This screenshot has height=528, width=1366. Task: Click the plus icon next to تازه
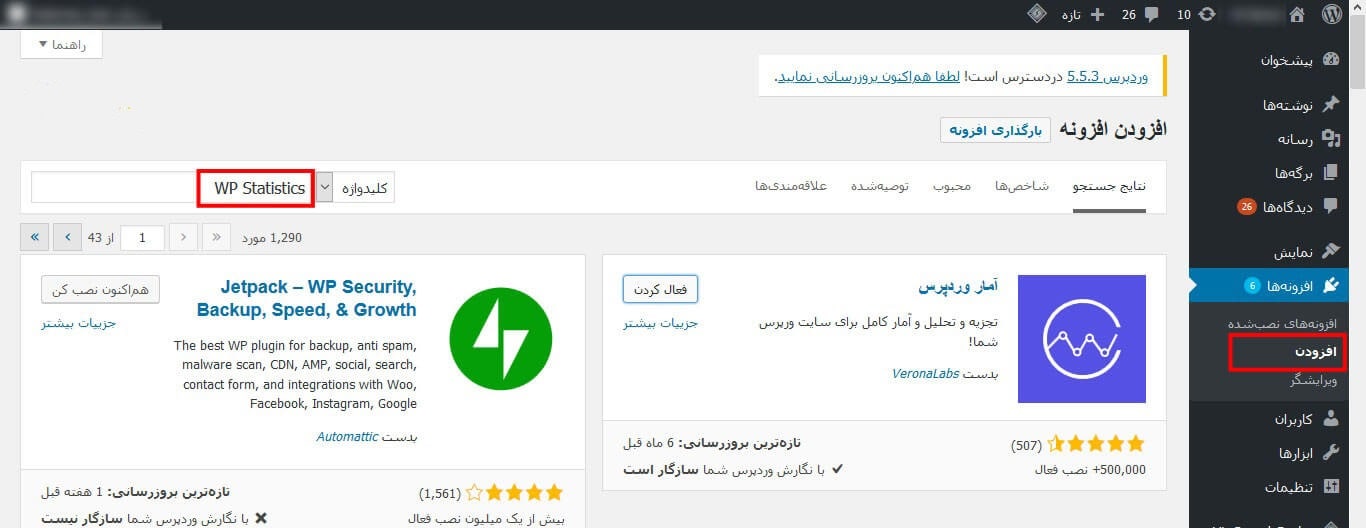coord(1098,15)
